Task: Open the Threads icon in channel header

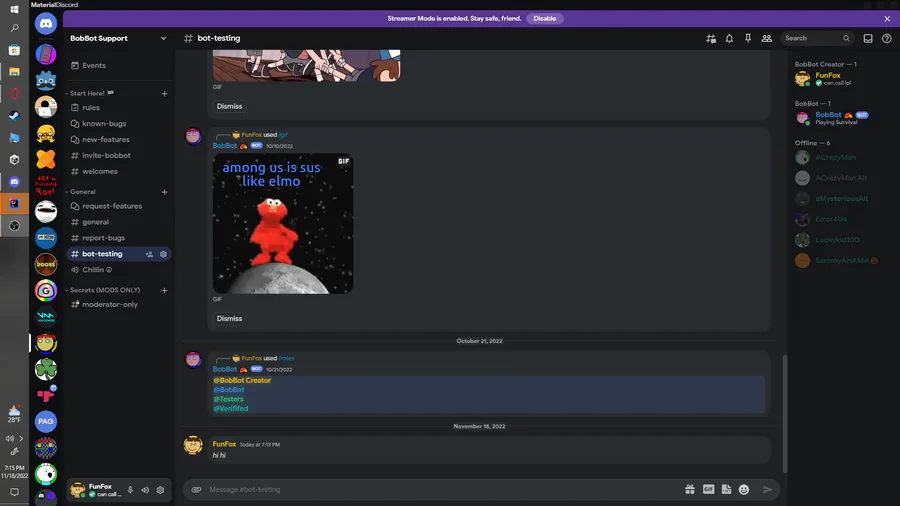Action: pyautogui.click(x=711, y=38)
